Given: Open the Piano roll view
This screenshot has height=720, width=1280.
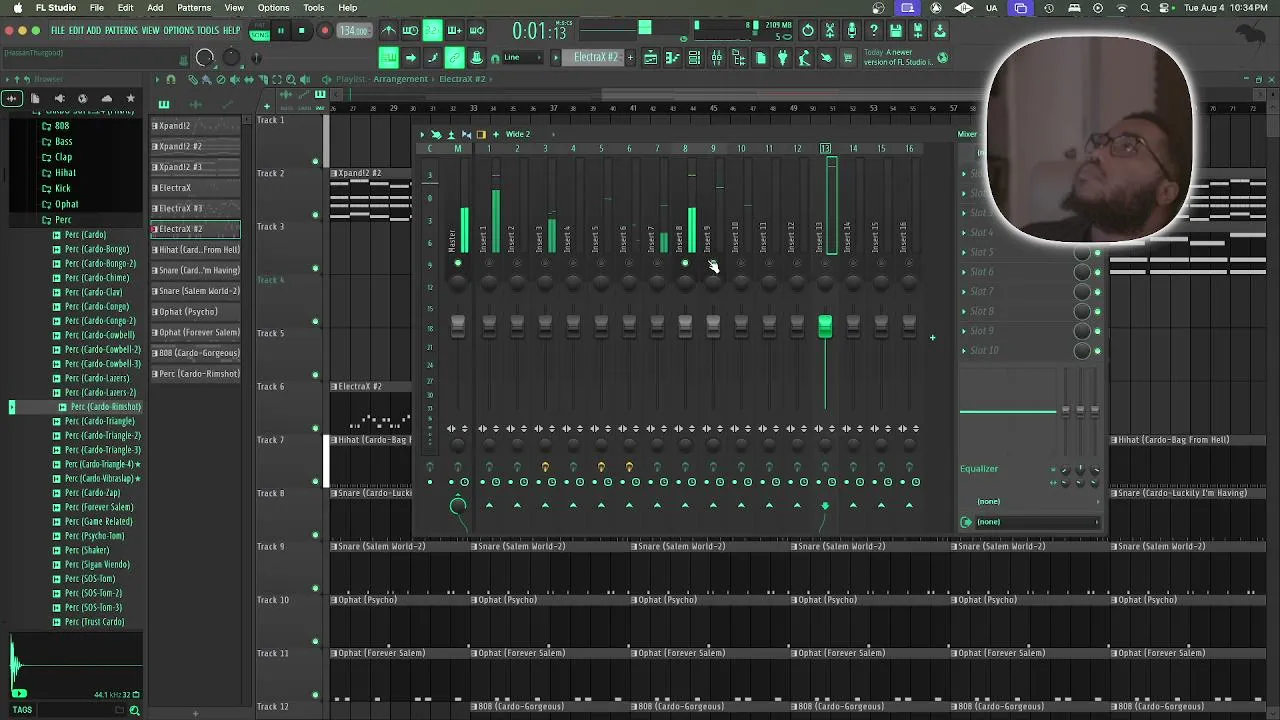Looking at the screenshot, I should click(x=672, y=58).
